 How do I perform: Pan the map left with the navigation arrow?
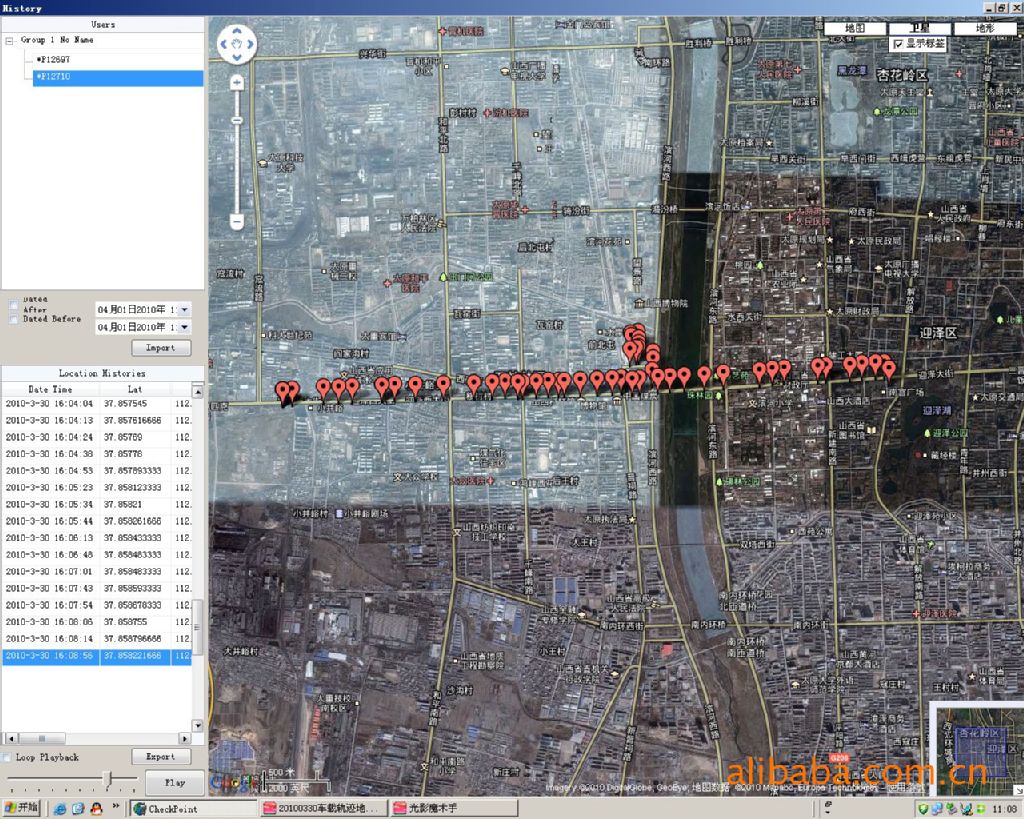(x=225, y=44)
